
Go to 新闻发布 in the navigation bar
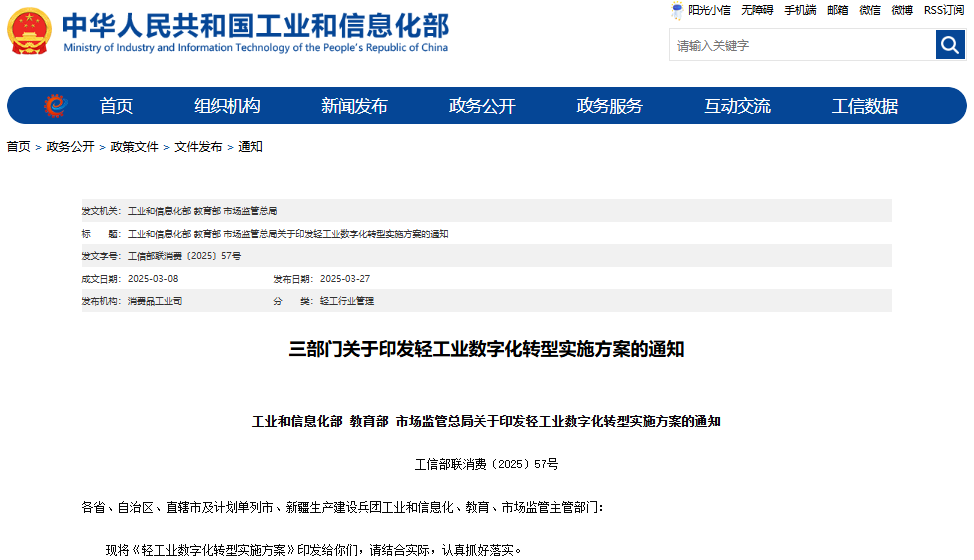tap(354, 106)
